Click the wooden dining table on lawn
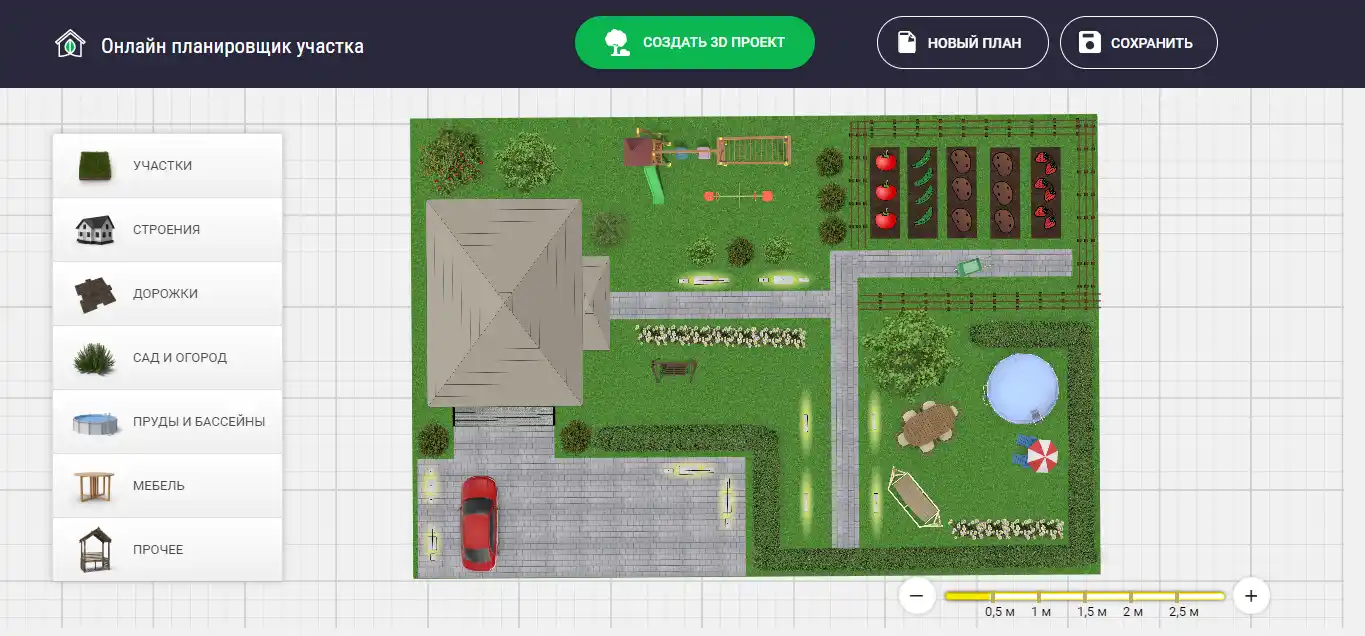Screen dimensions: 1365x636 928,425
